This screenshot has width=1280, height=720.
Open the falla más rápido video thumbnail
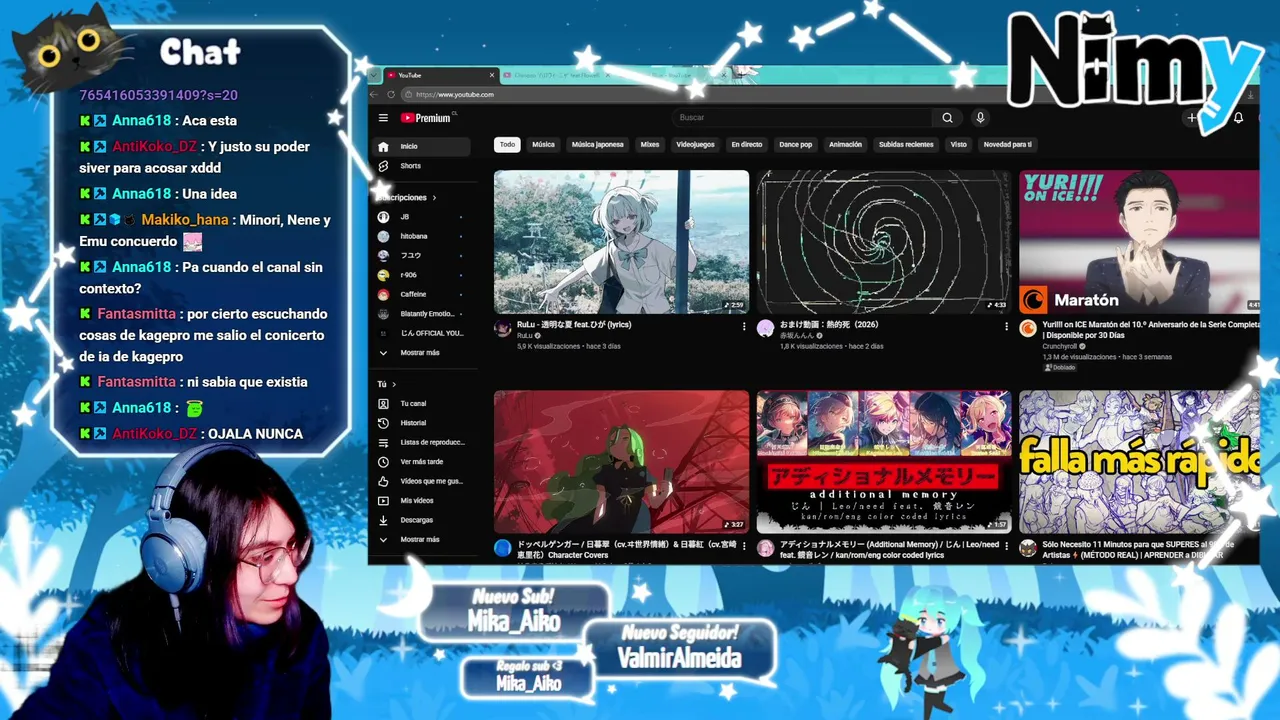pyautogui.click(x=1139, y=461)
